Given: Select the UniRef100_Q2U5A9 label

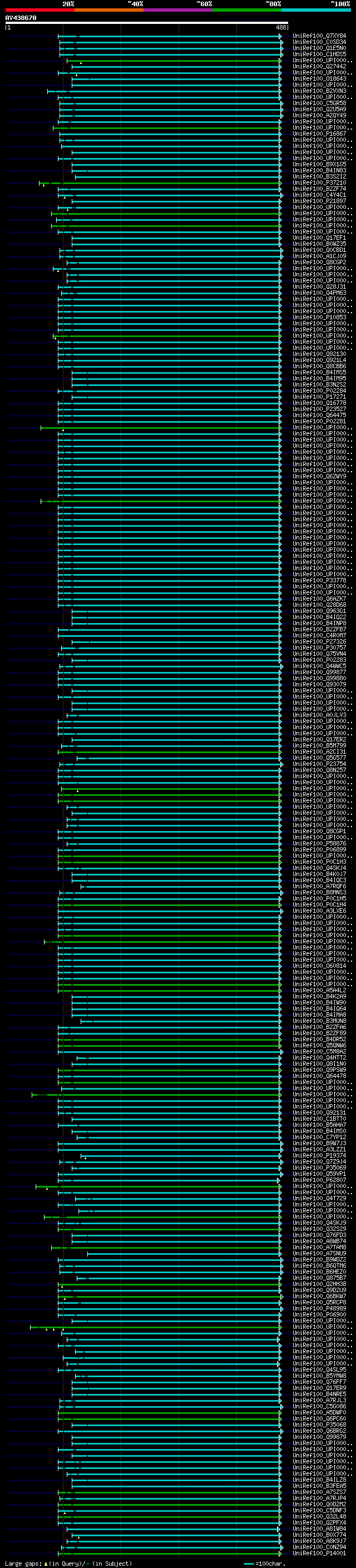Looking at the screenshot, I should pyautogui.click(x=319, y=110).
